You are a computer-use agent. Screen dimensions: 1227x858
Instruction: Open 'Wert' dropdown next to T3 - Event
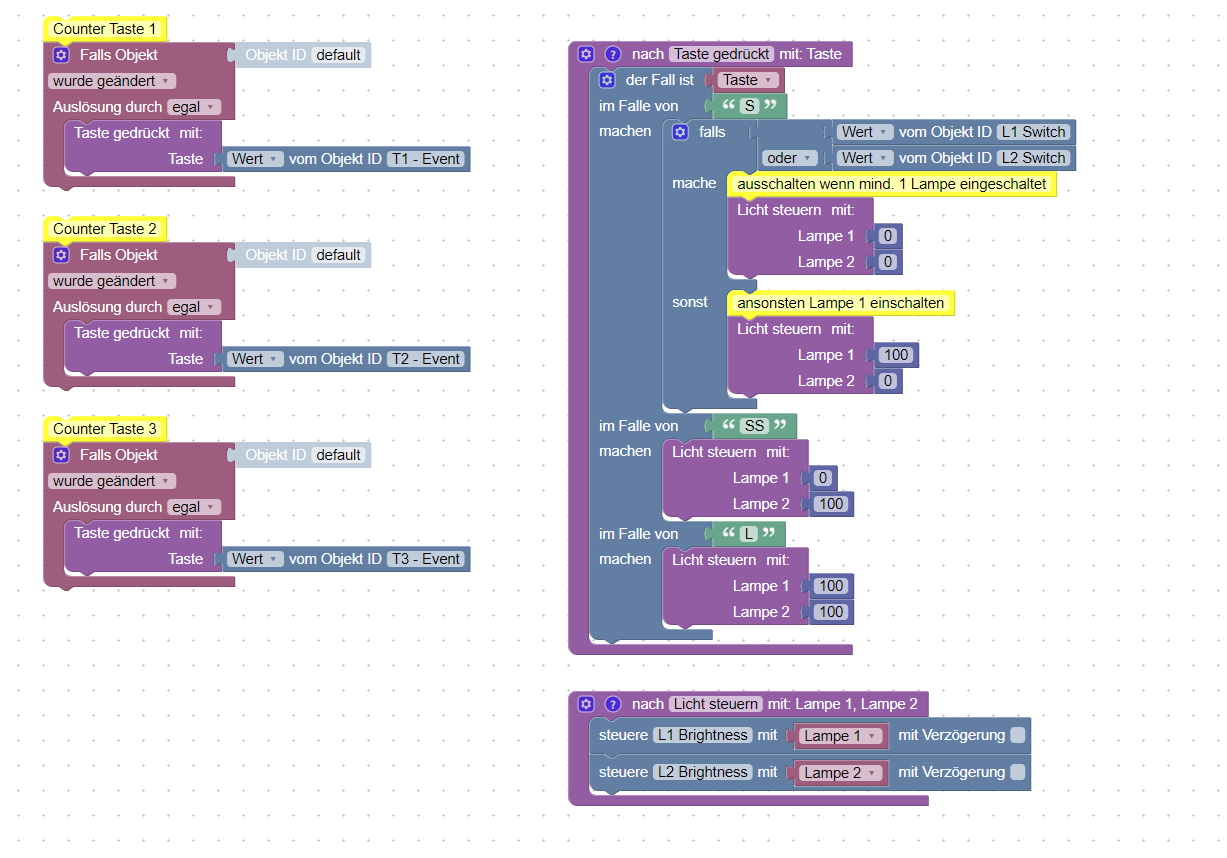[255, 559]
